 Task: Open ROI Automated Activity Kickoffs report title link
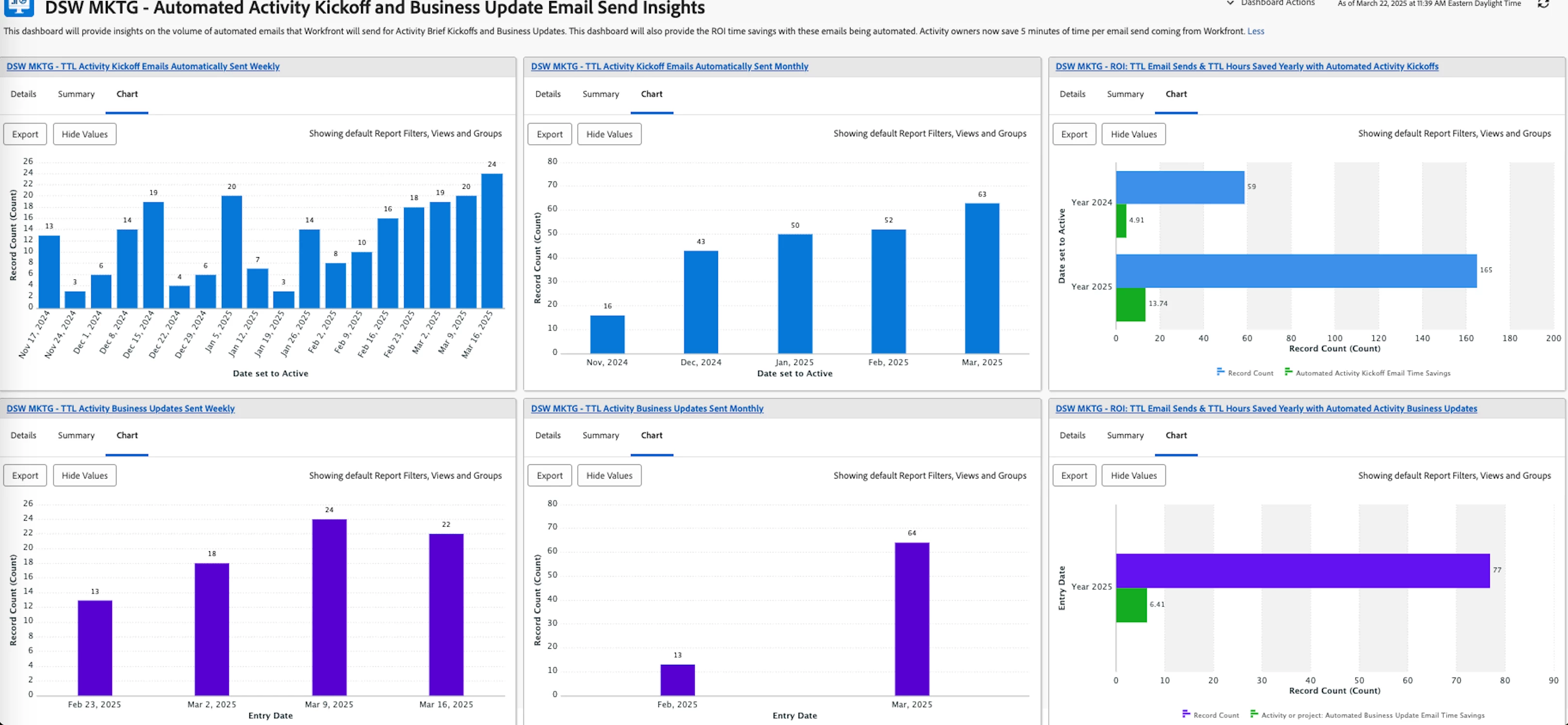(1247, 66)
